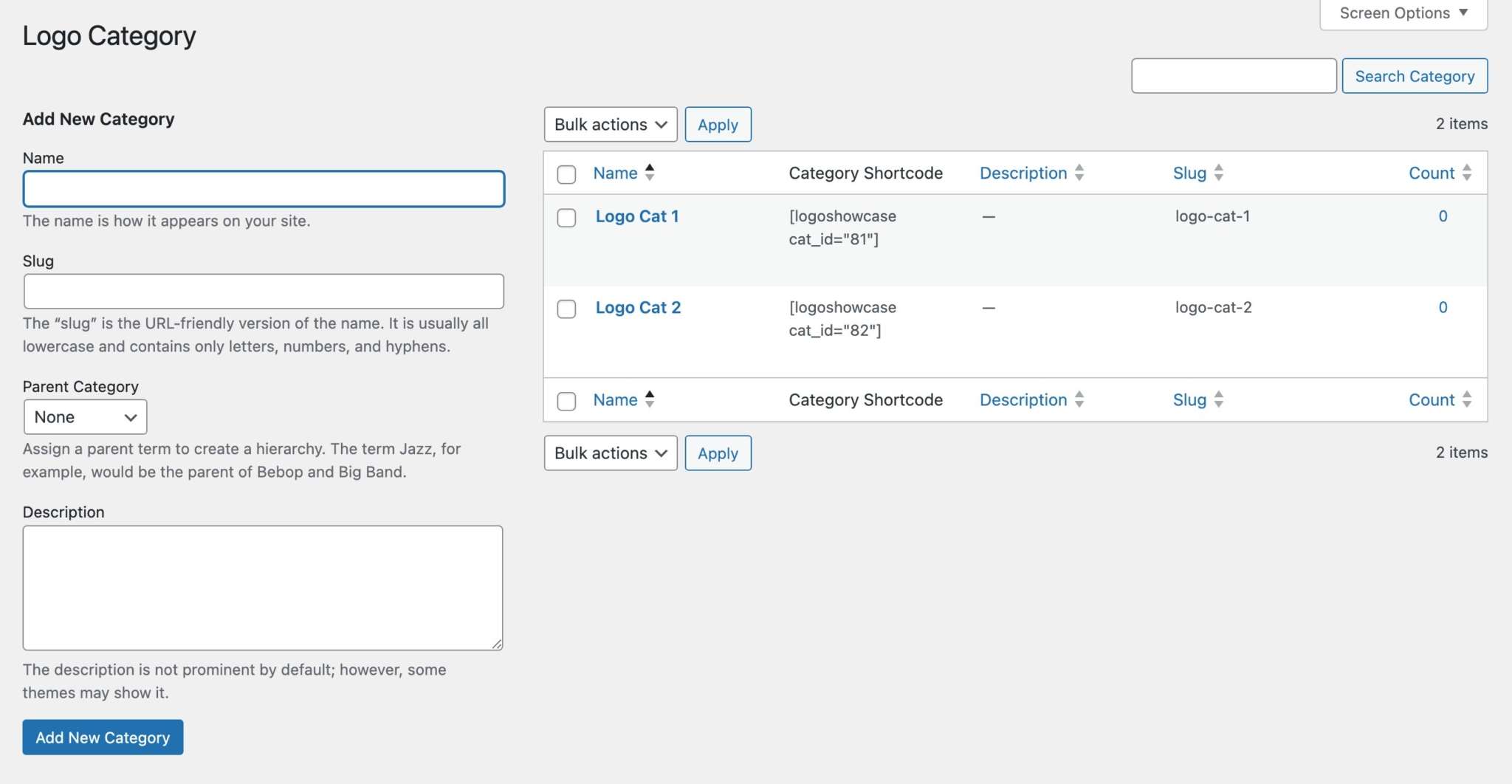Sort by the Name column header link at top
The width and height of the screenshot is (1512, 784).
click(x=615, y=173)
